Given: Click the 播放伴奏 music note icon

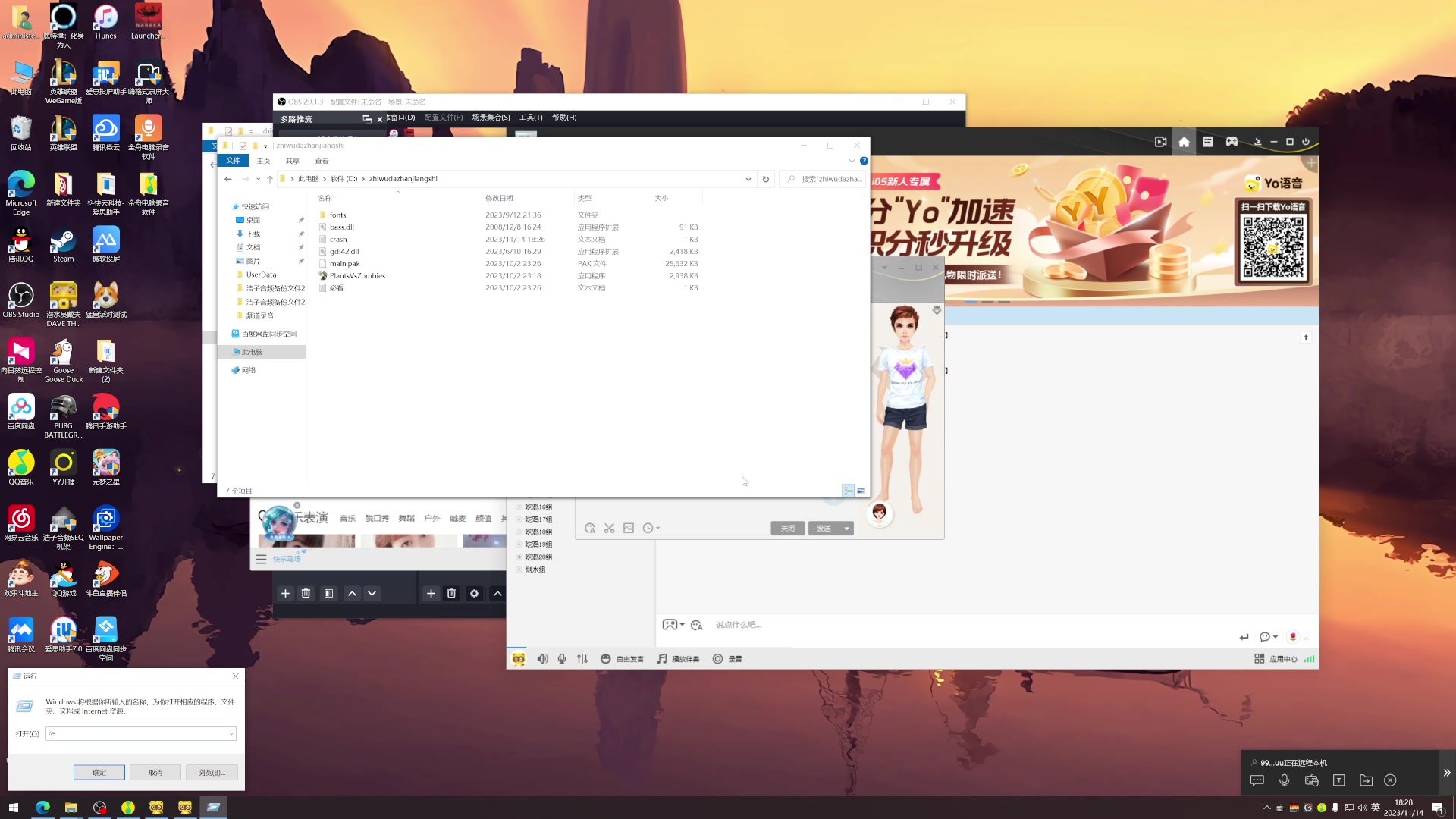Looking at the screenshot, I should pyautogui.click(x=662, y=659).
